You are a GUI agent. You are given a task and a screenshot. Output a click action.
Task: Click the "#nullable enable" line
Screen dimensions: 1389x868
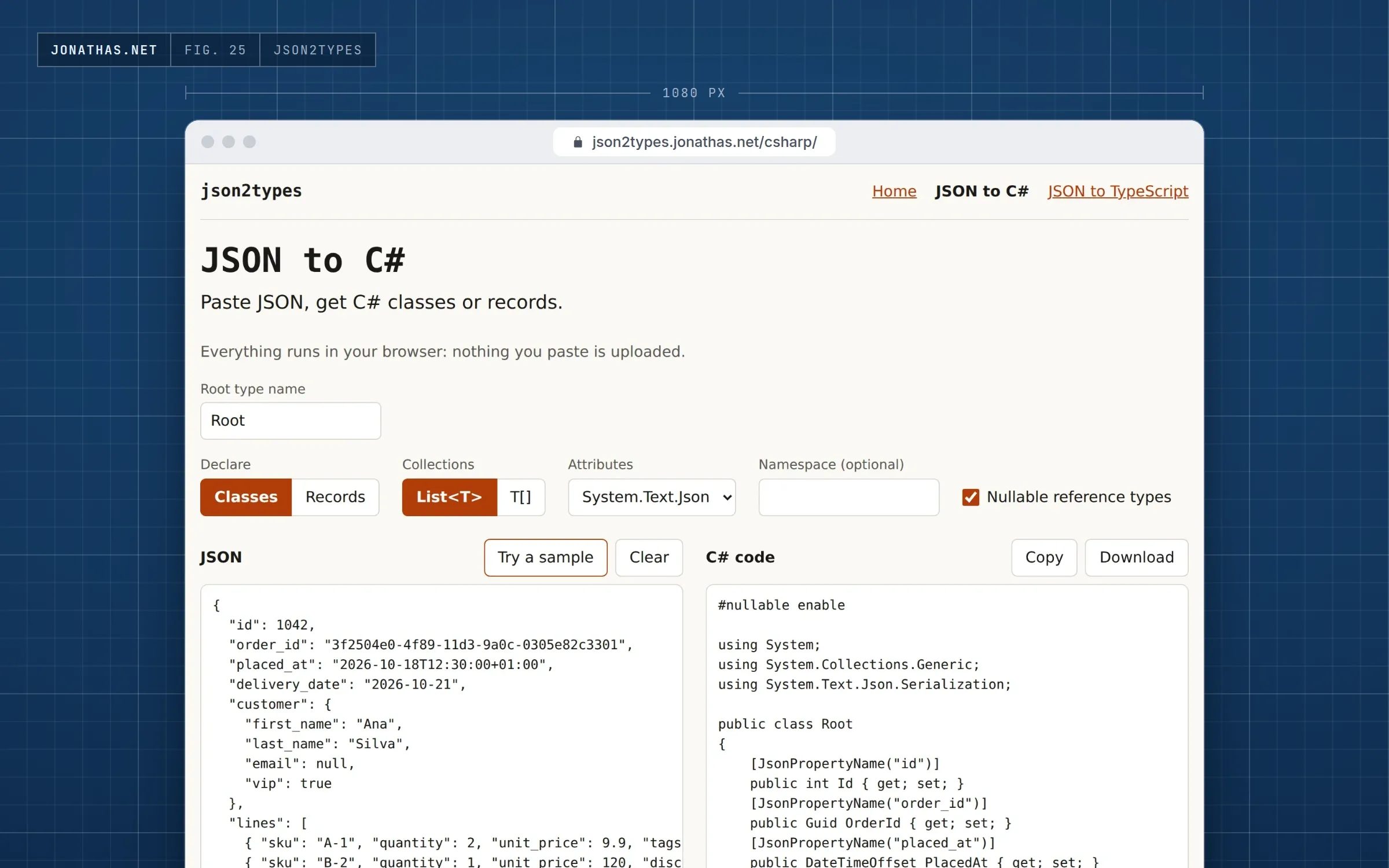(x=781, y=605)
